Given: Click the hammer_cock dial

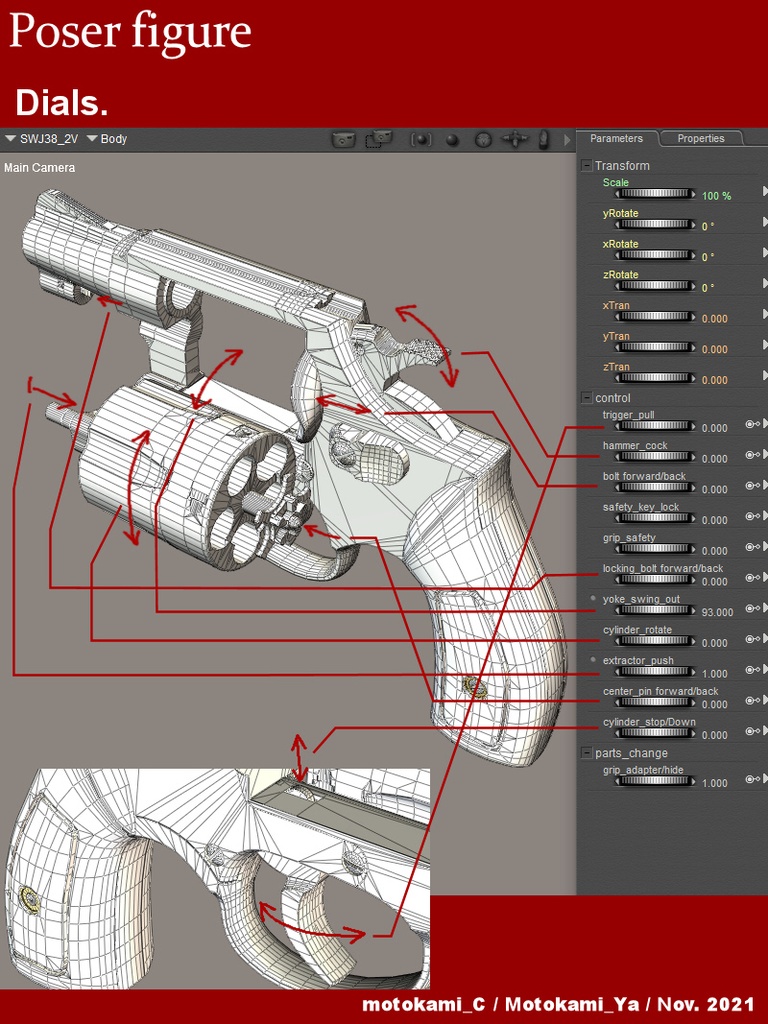Looking at the screenshot, I should pyautogui.click(x=655, y=456).
